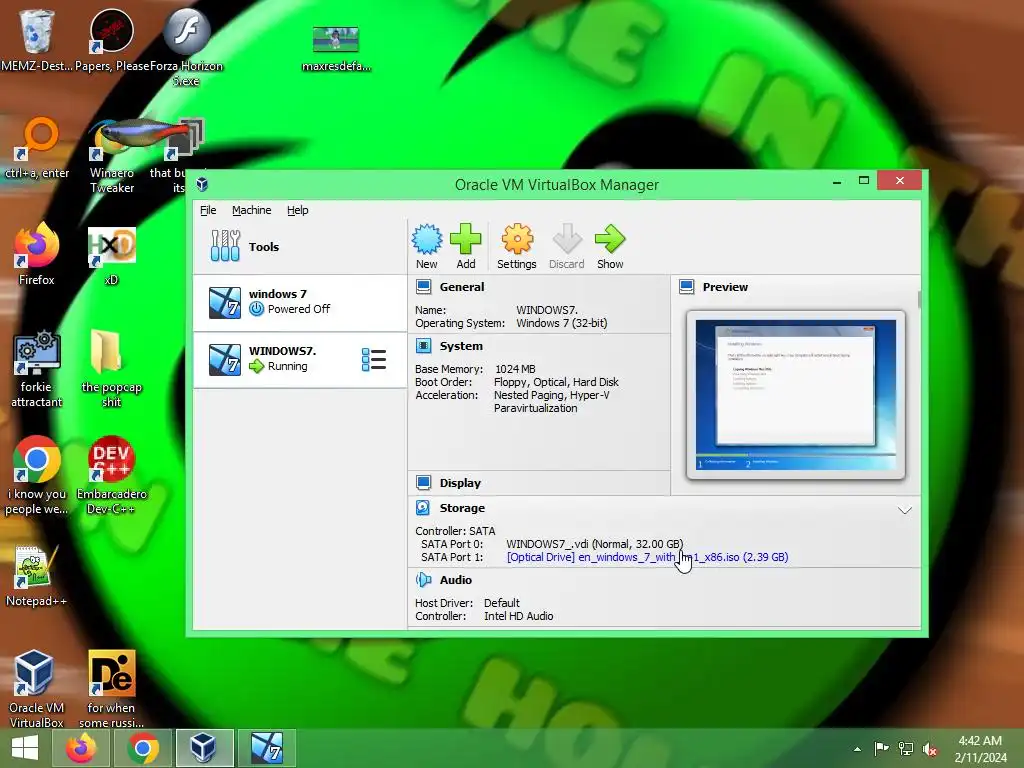Open the popcap folder on desktop

pos(112,369)
